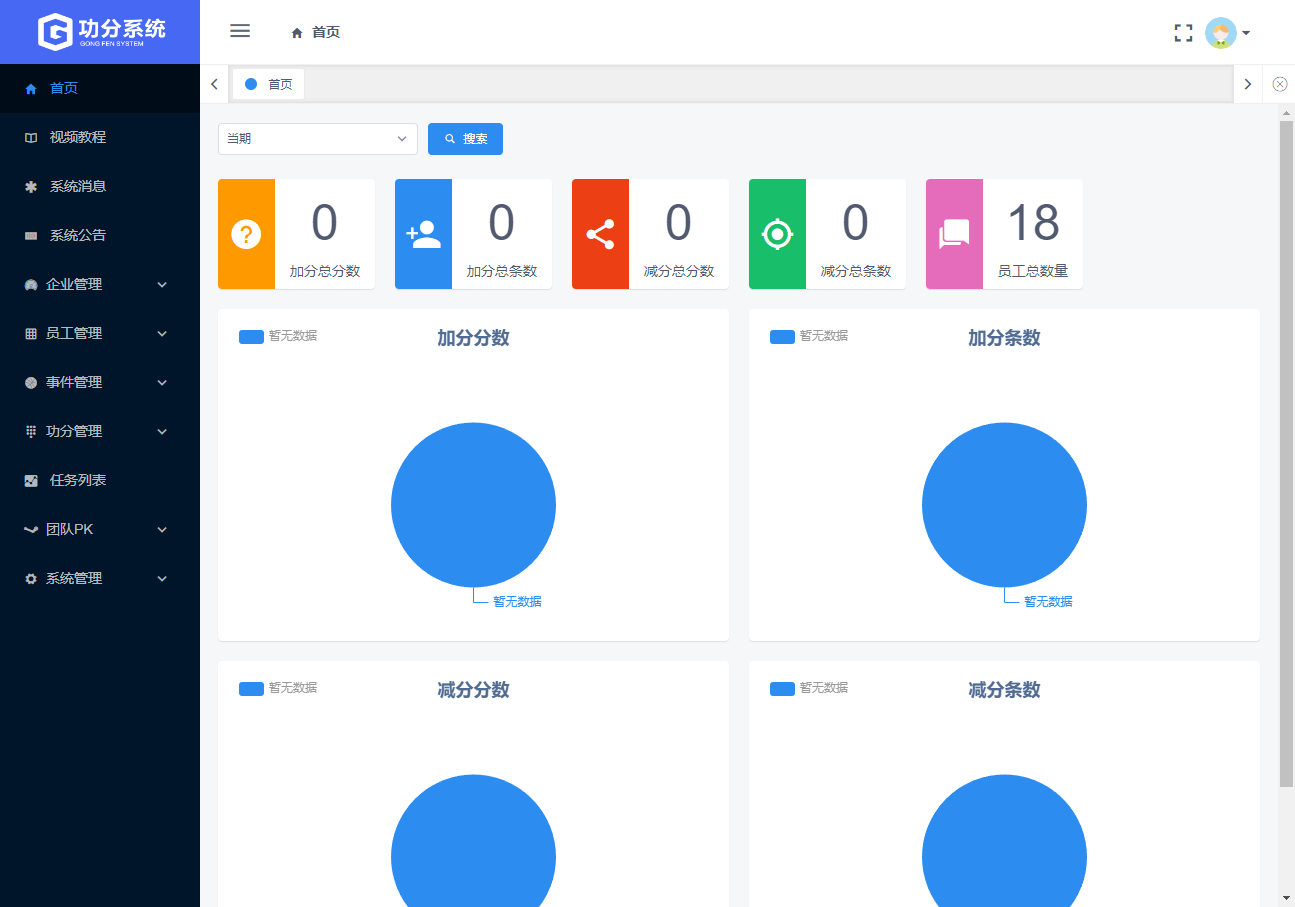Enter fullscreen with the fullscreen icon
This screenshot has height=907, width=1295.
(x=1184, y=33)
